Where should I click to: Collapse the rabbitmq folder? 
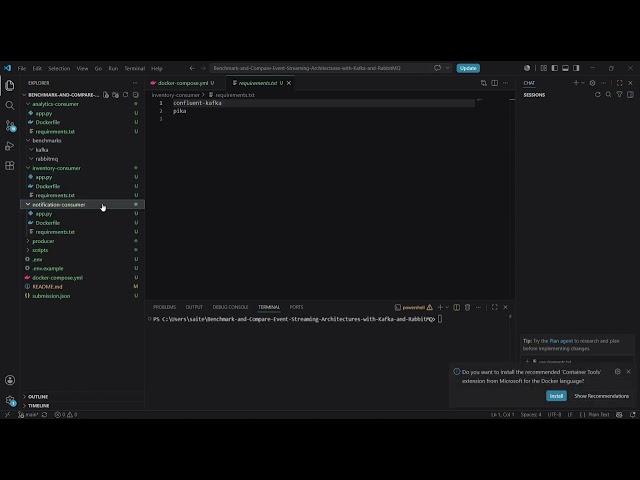coord(82,159)
